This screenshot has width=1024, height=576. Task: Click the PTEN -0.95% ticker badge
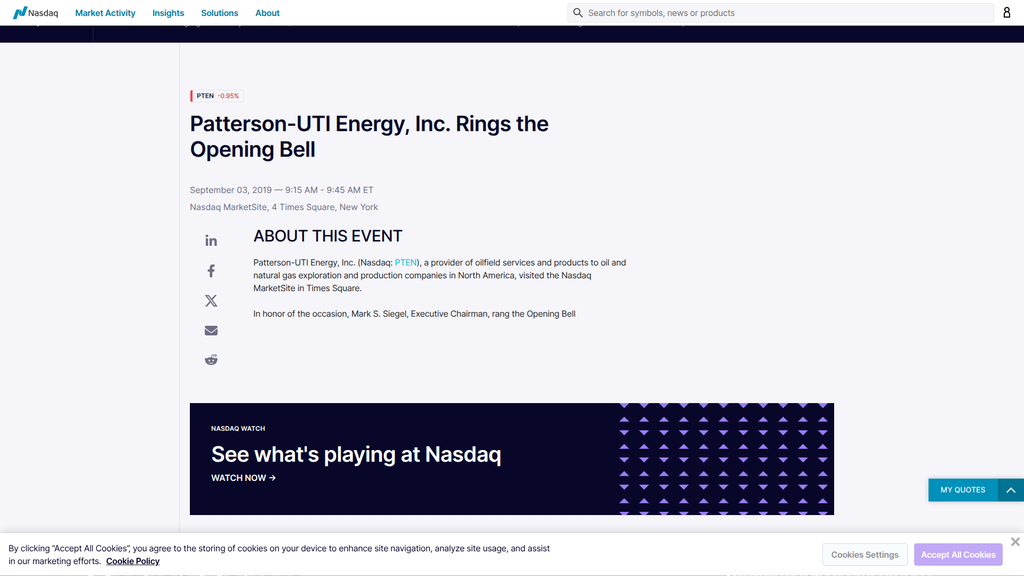click(x=217, y=96)
